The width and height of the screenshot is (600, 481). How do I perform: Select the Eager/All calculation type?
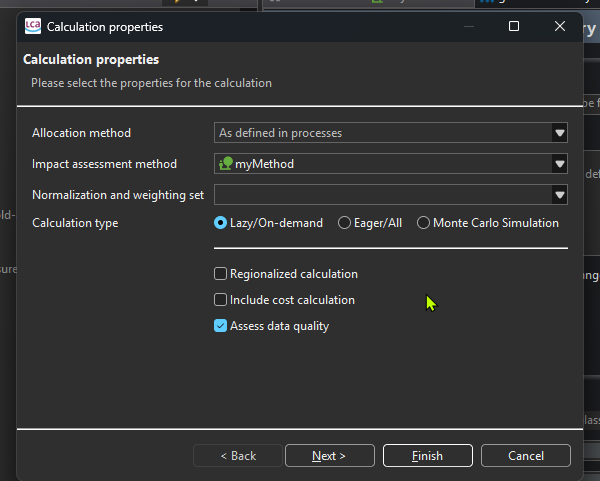tap(345, 223)
